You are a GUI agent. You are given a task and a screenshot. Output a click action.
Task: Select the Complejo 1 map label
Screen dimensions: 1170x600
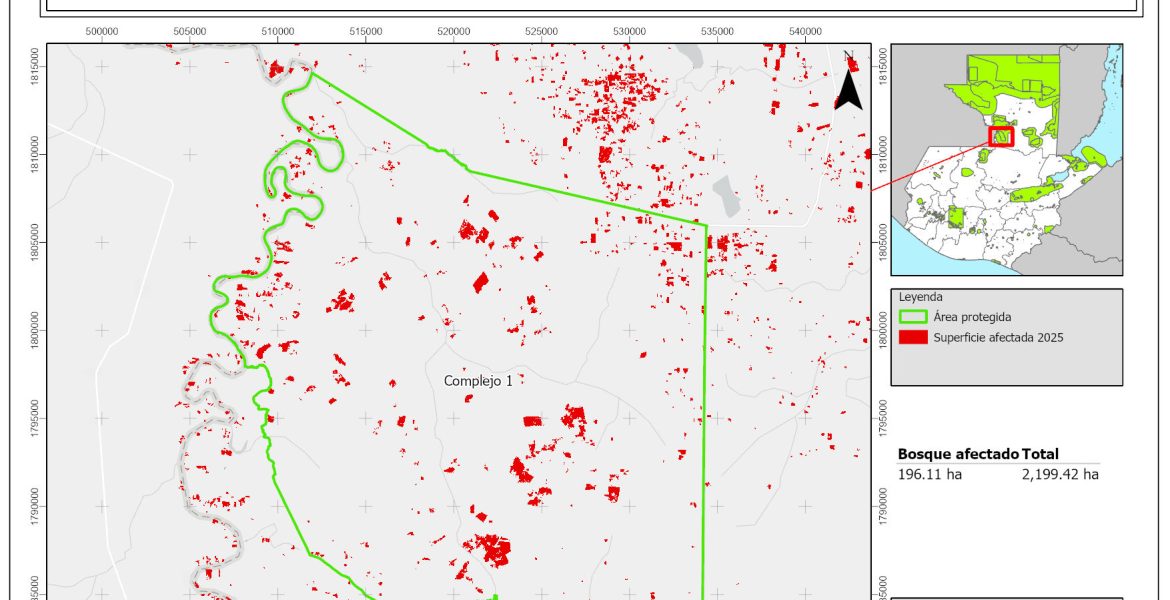coord(484,381)
